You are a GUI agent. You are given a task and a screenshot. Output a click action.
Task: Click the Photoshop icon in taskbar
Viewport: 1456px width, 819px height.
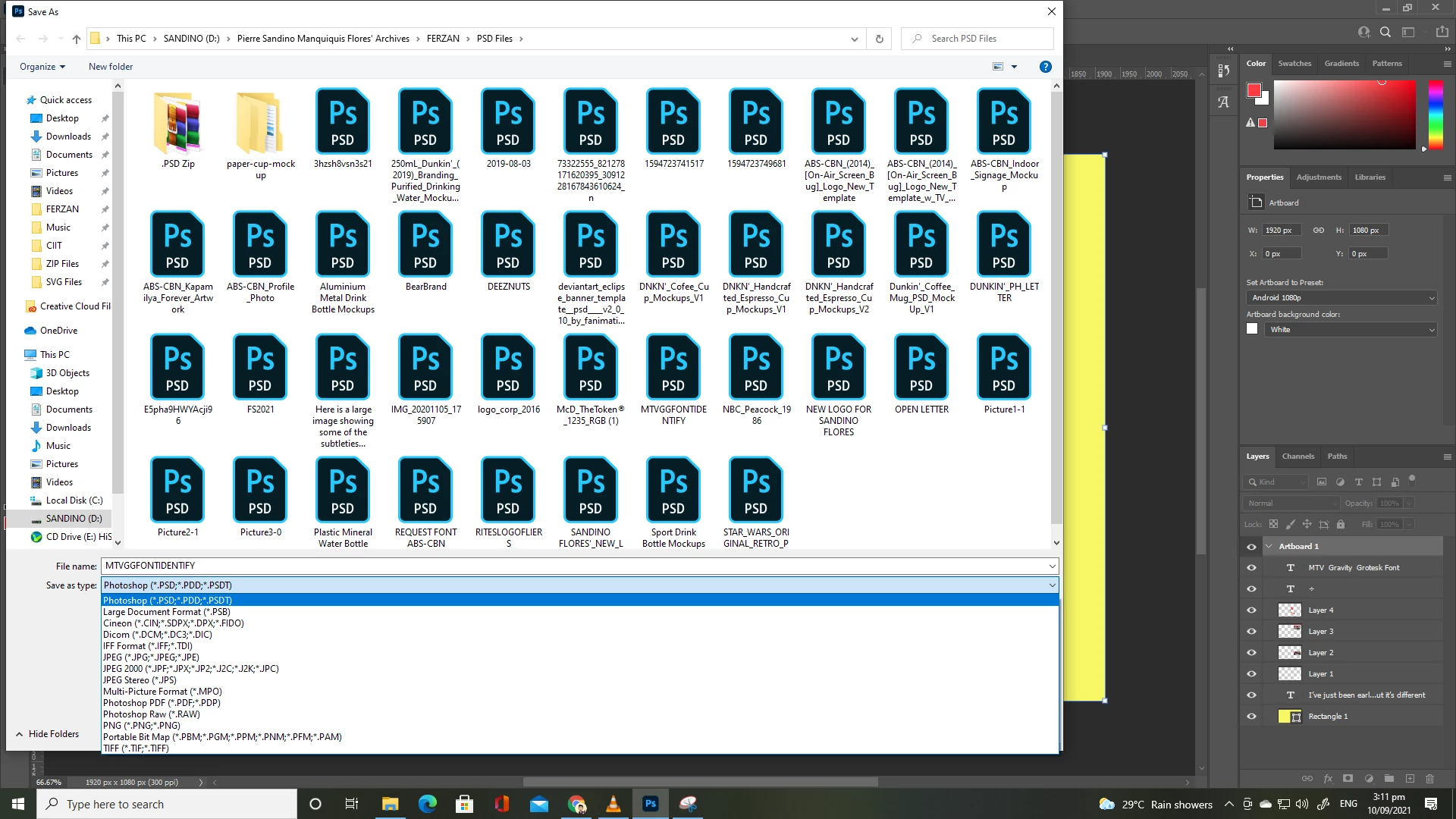pyautogui.click(x=650, y=804)
